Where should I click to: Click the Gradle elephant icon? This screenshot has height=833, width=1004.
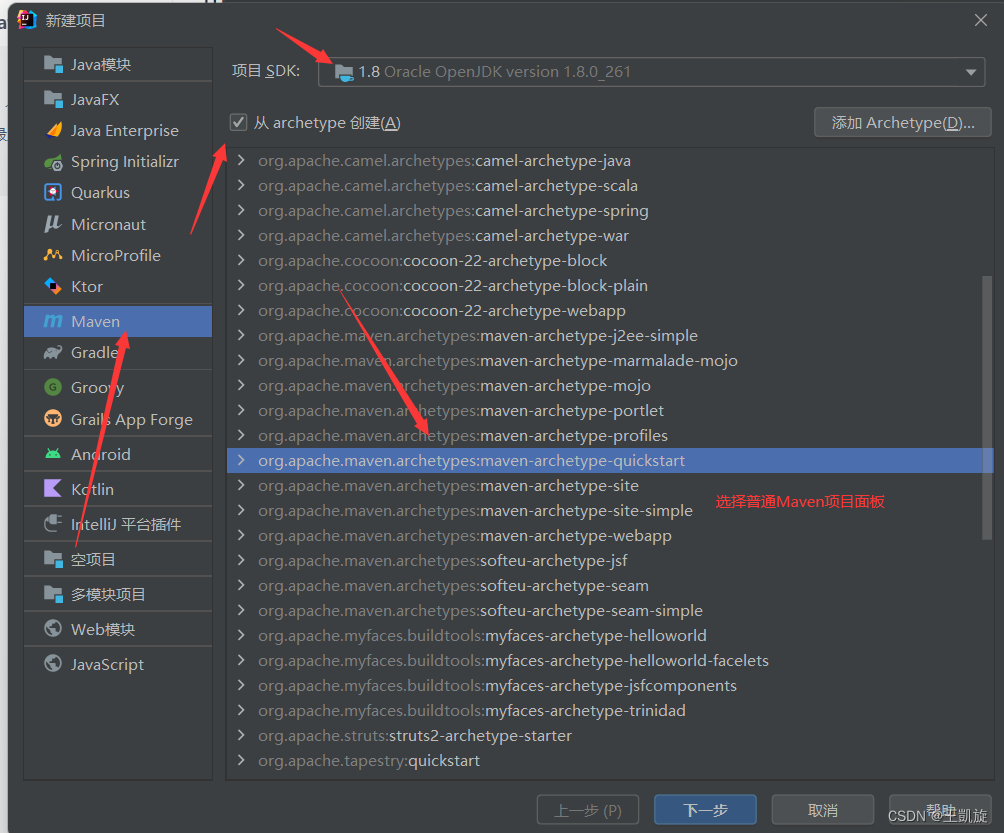(53, 352)
